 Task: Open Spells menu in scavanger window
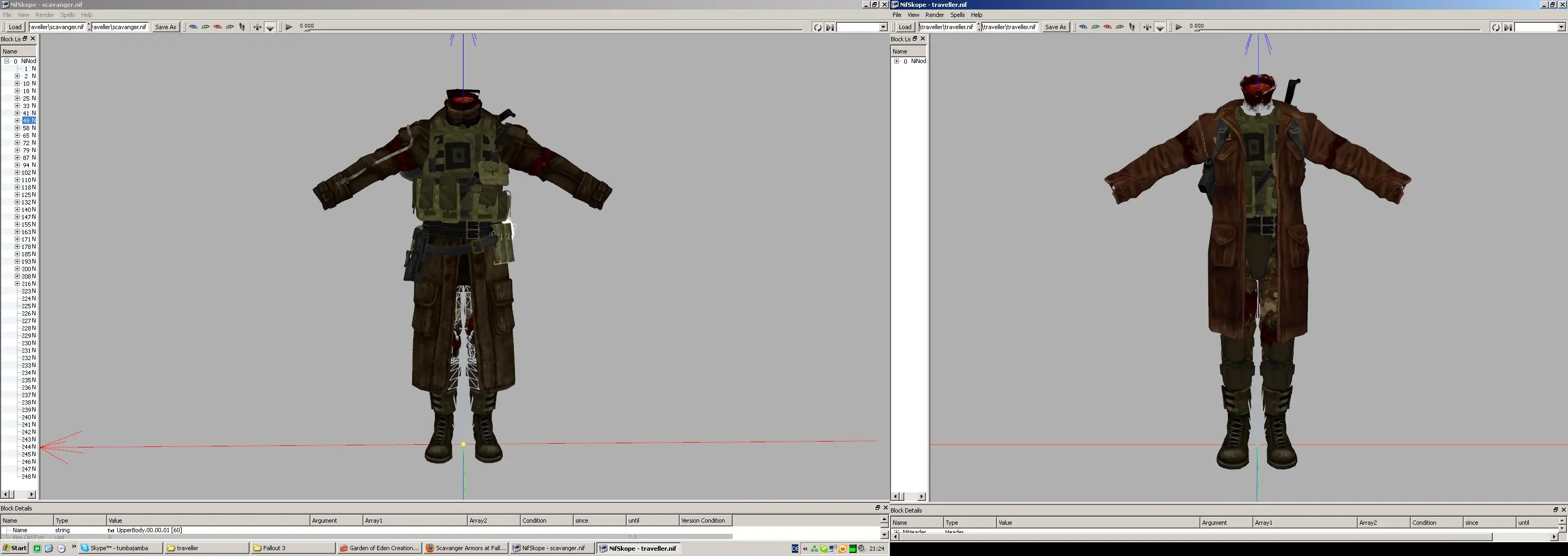[x=68, y=15]
